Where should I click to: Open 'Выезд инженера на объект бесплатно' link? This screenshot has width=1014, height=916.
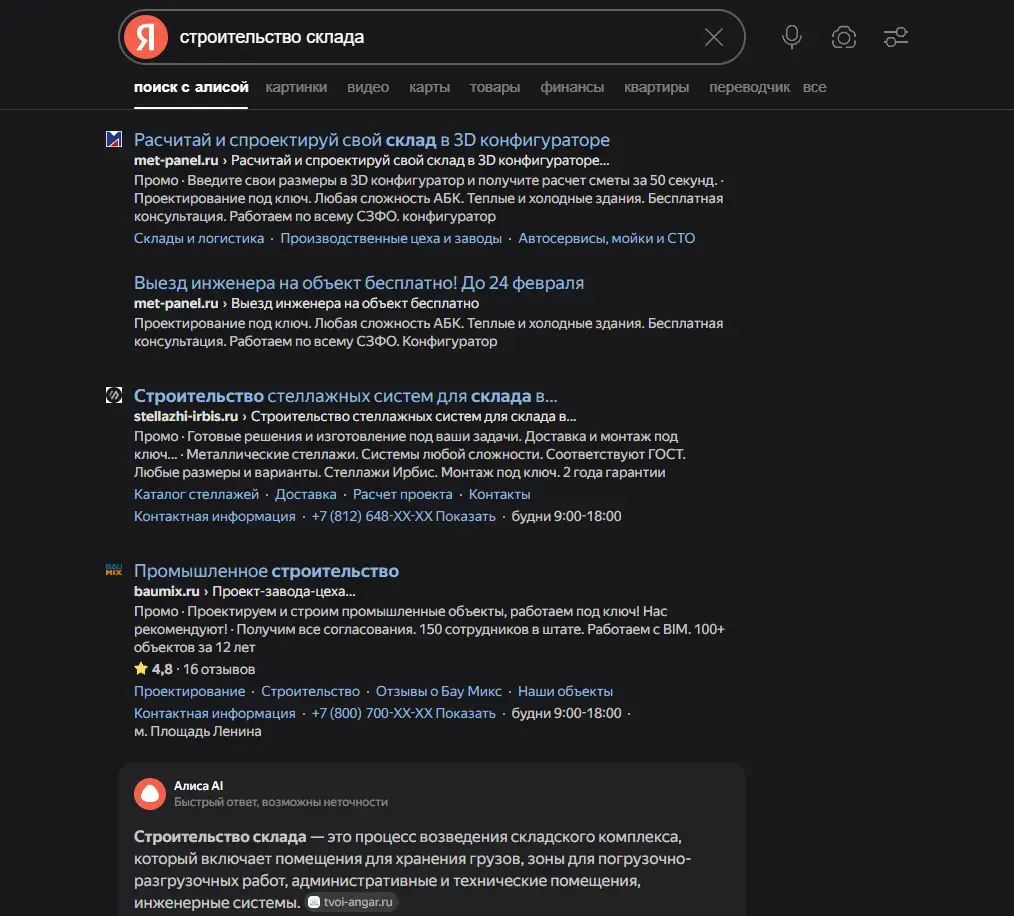coord(359,283)
